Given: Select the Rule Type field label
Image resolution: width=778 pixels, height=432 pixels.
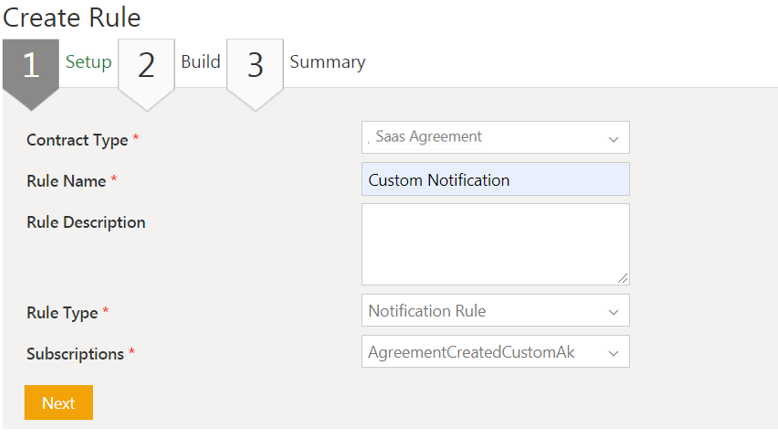Looking at the screenshot, I should point(62,313).
